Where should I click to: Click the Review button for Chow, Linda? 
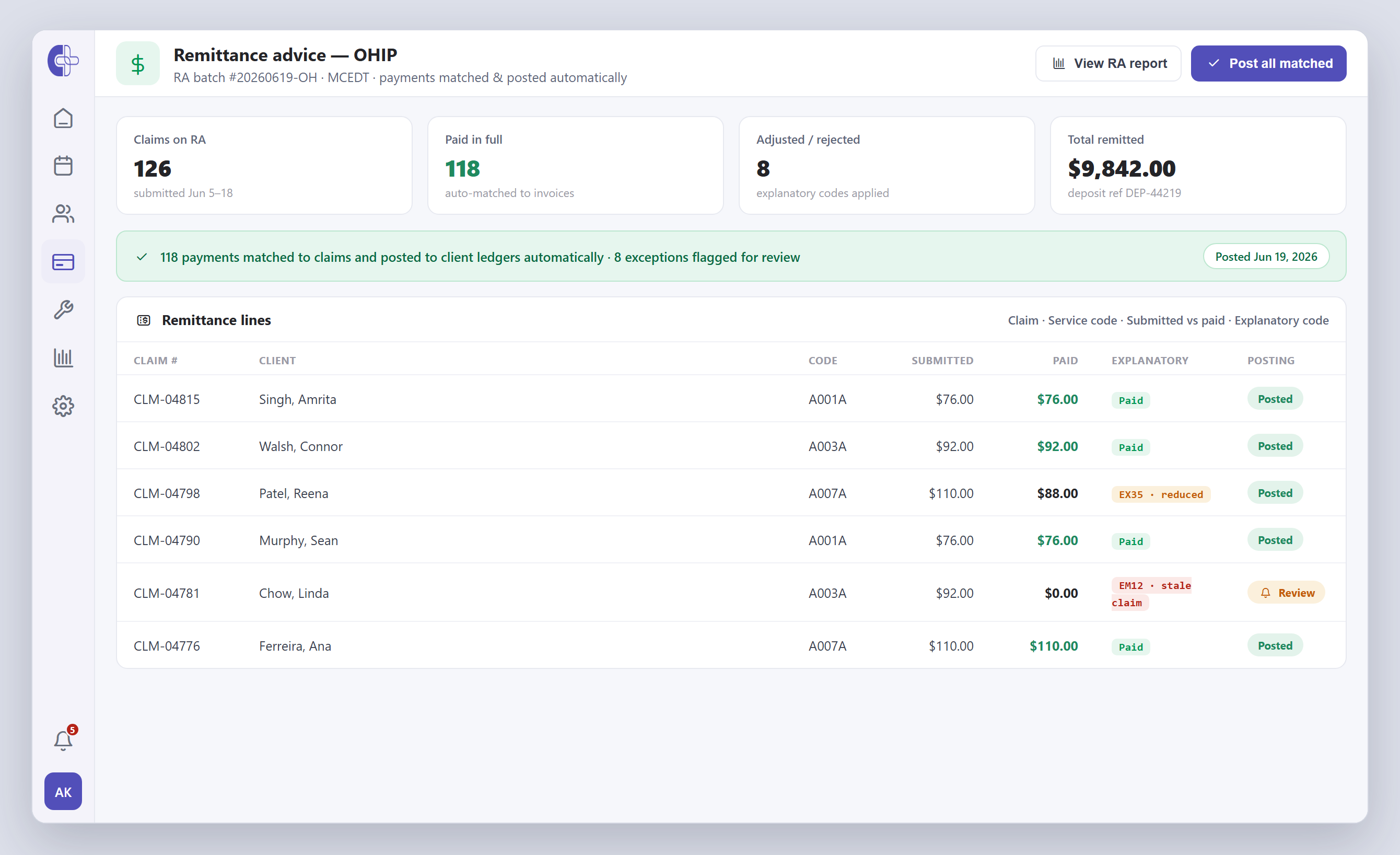(1286, 593)
